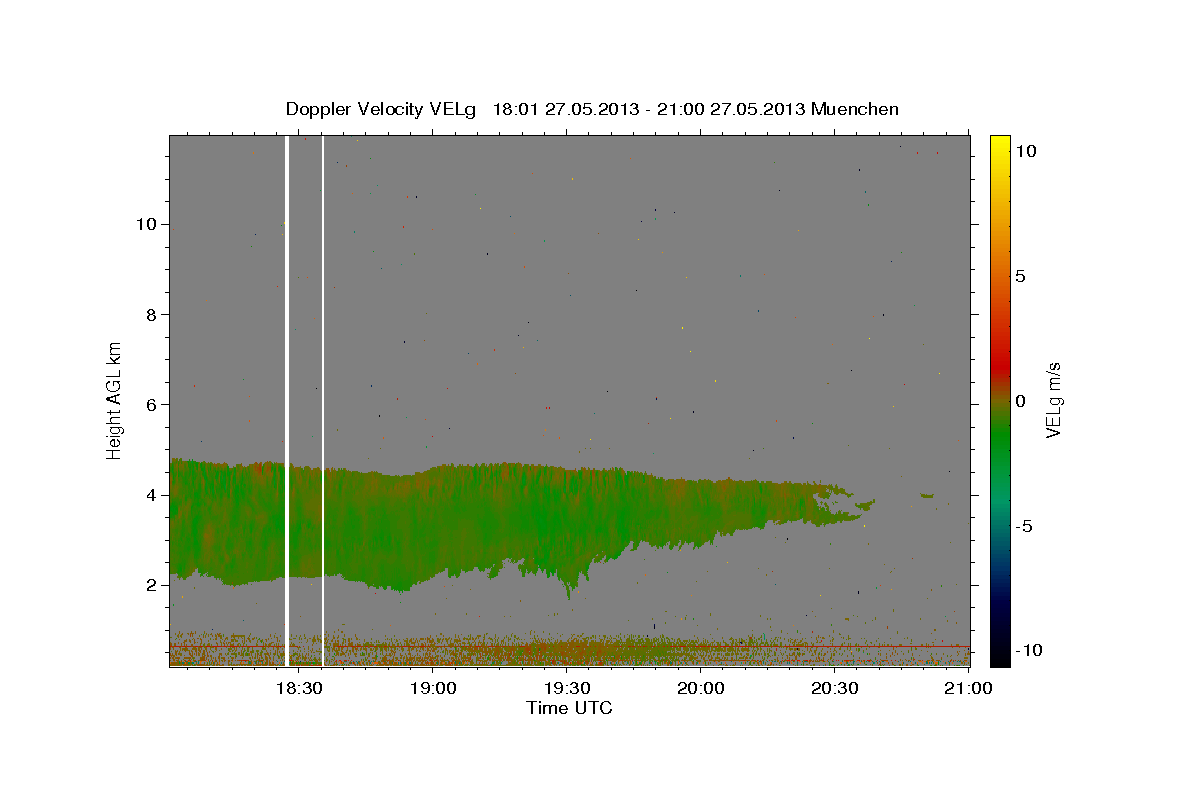This screenshot has width=1200, height=800.
Task: Click the red horizontal line near ground level
Action: [x=570, y=647]
